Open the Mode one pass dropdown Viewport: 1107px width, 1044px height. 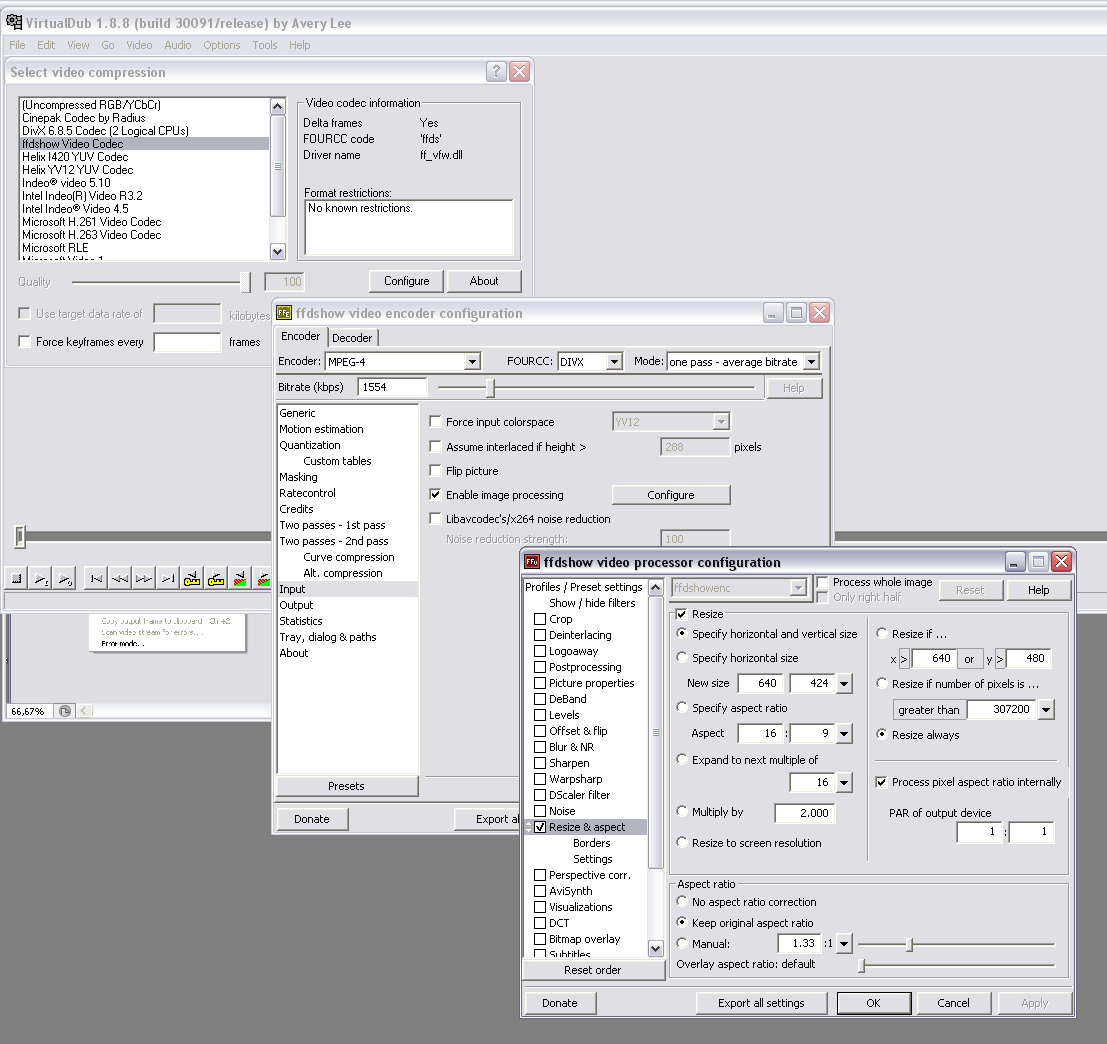point(811,362)
